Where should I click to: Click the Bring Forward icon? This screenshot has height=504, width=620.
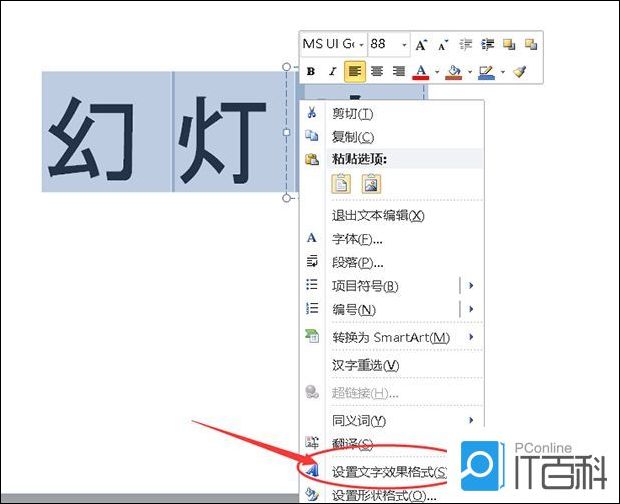coord(509,45)
